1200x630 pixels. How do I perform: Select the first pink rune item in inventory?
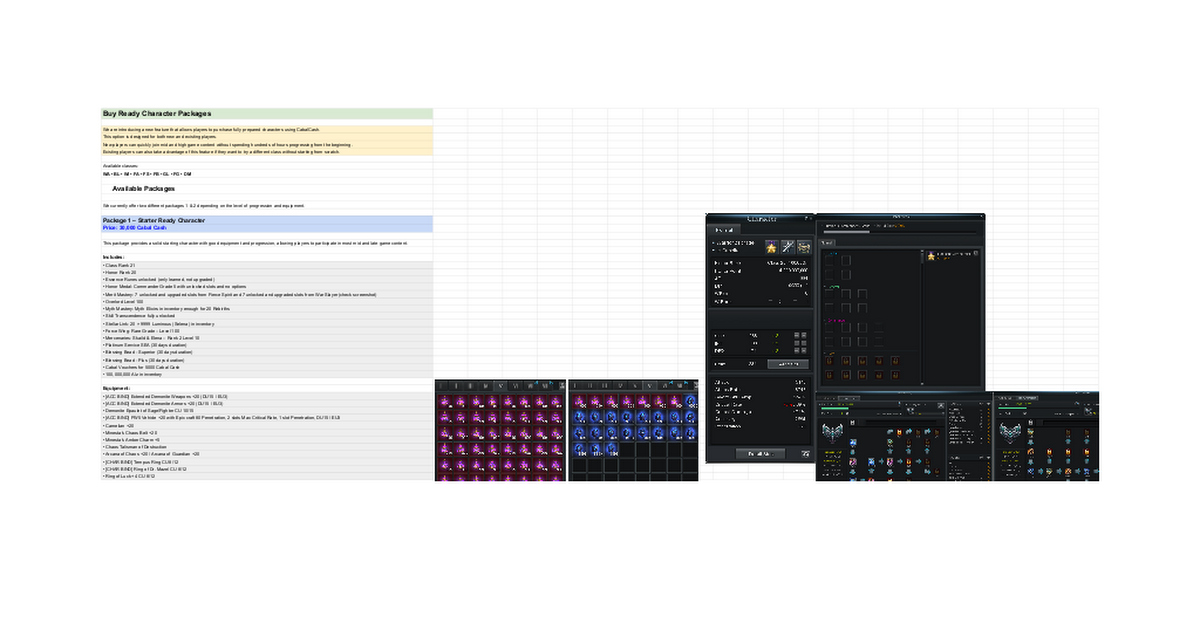click(446, 401)
